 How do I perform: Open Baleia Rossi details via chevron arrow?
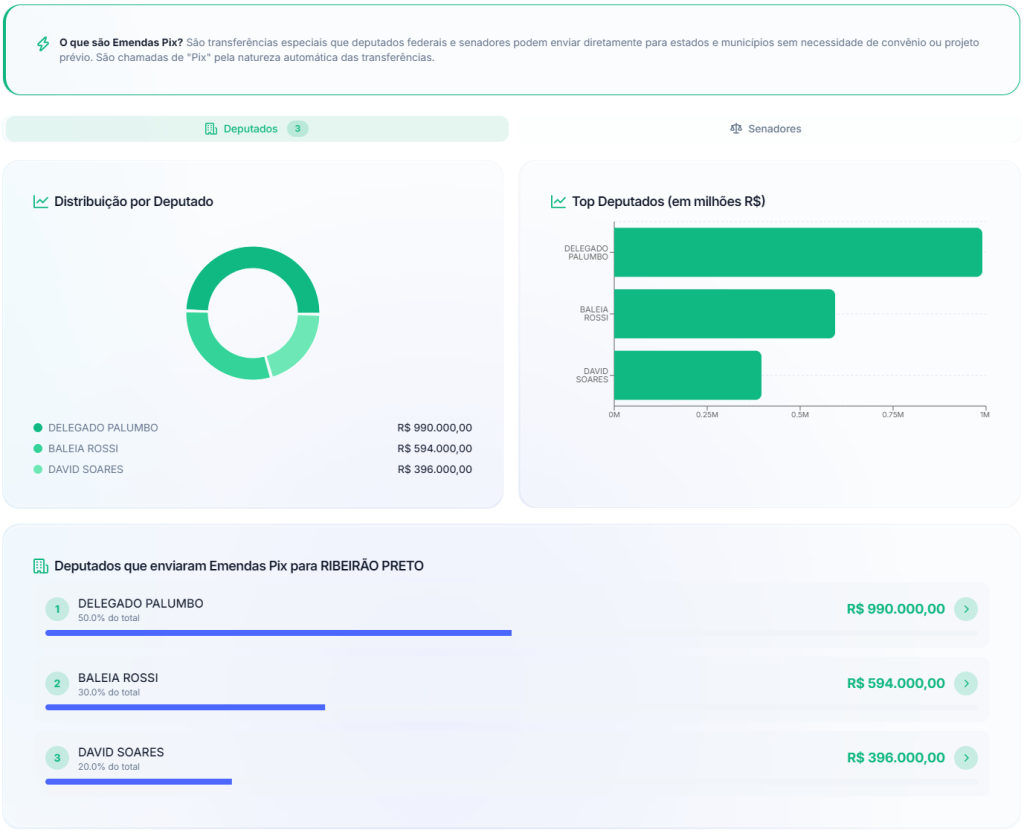tap(965, 683)
